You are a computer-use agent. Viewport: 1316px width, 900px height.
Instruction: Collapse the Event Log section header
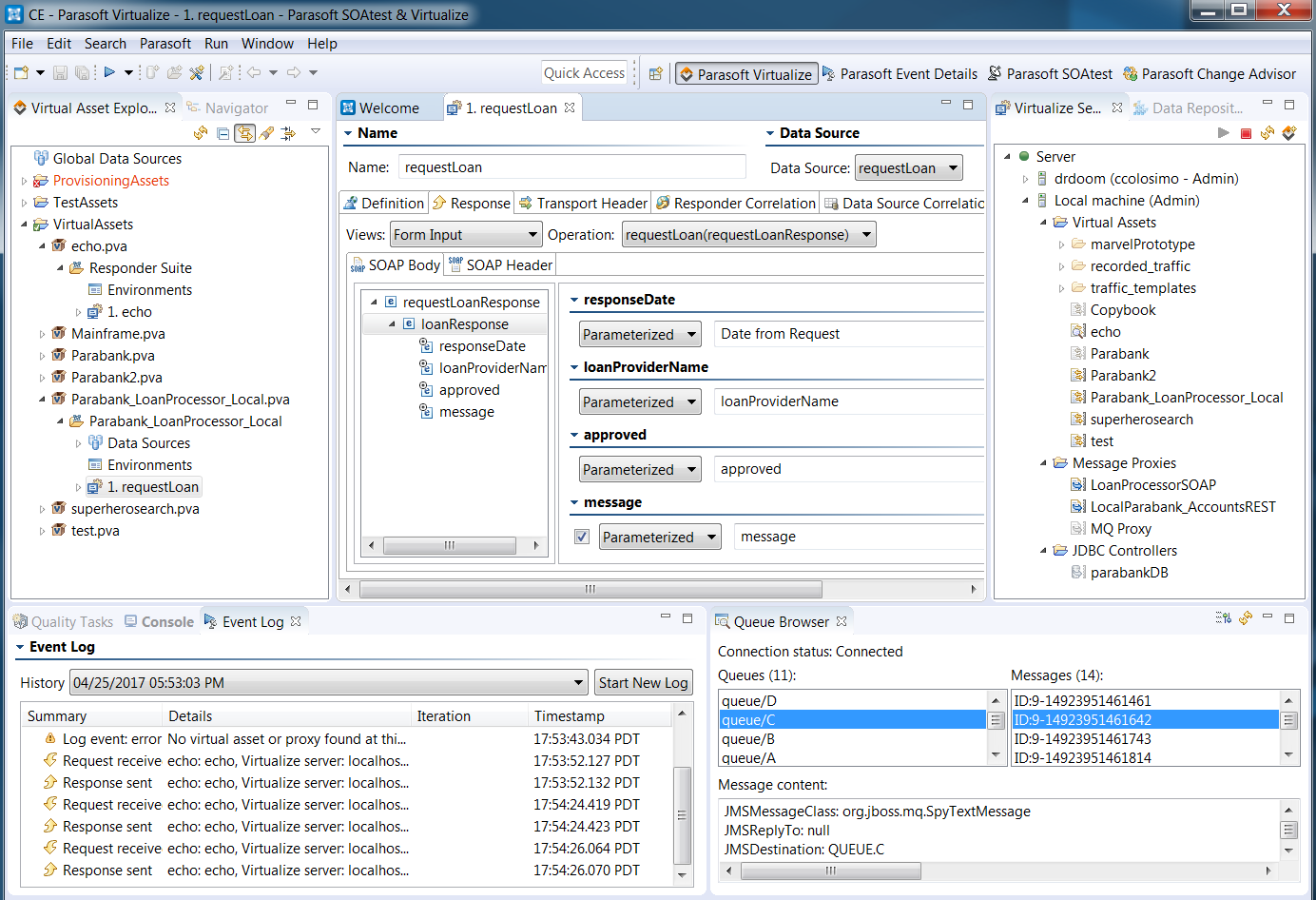tap(20, 647)
